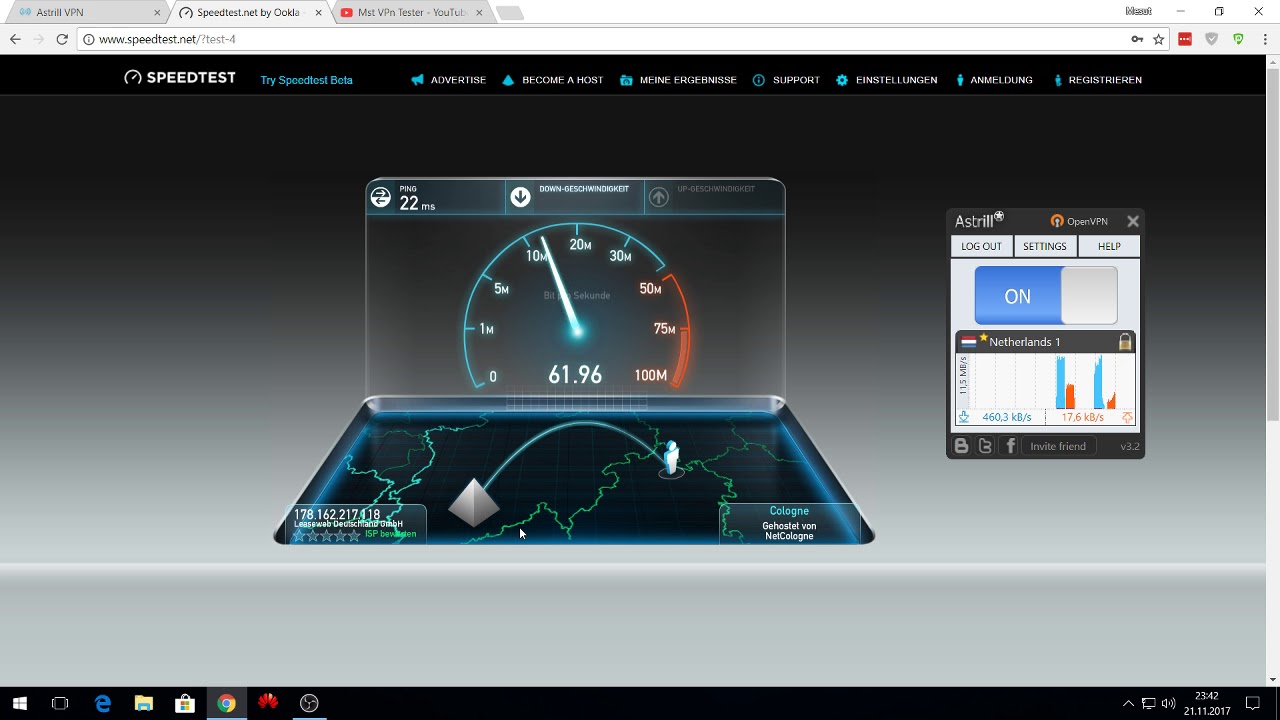Open the Registrieren sign-up link
Screen dimensions: 1280x720
click(x=1097, y=80)
